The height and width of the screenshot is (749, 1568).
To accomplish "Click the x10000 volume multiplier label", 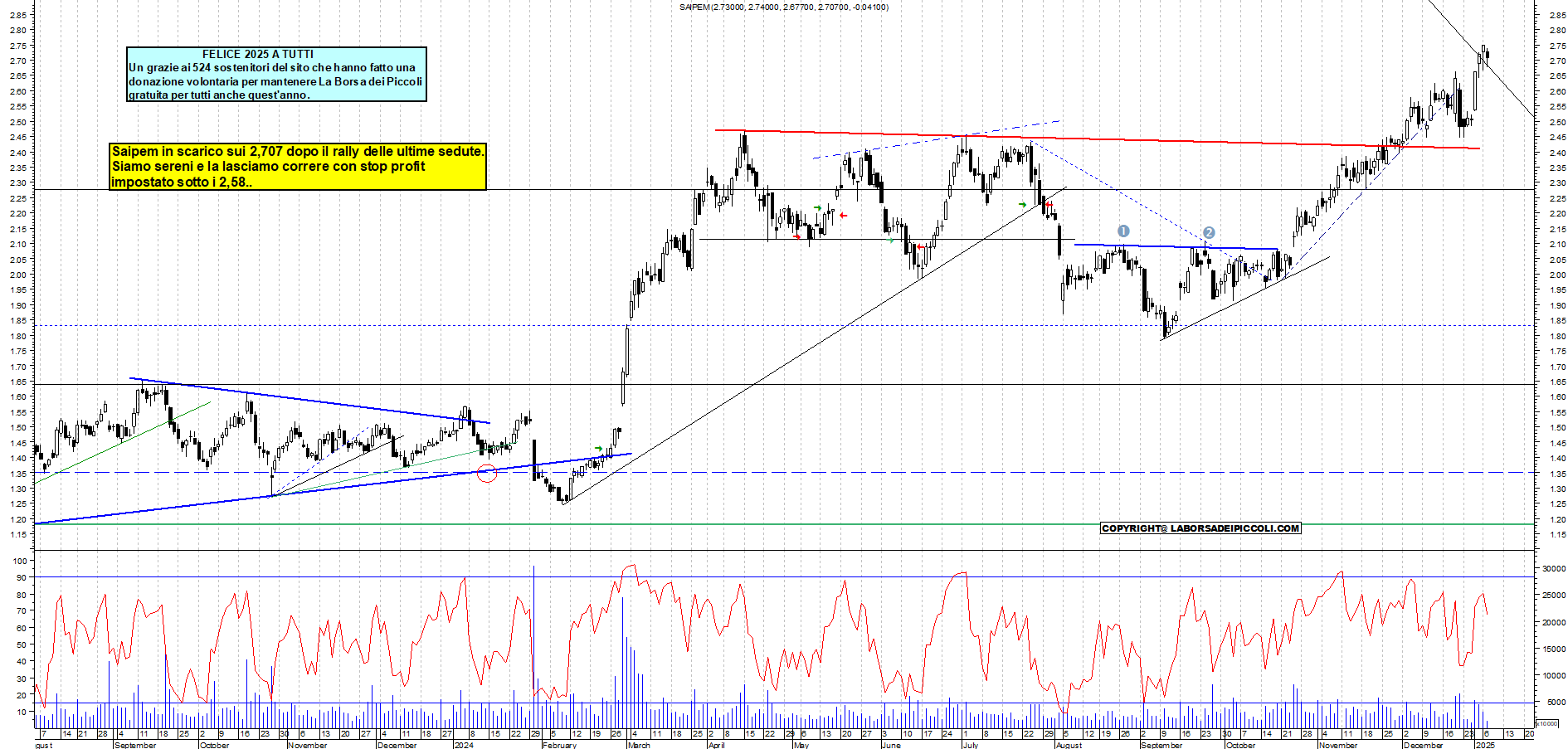I will (x=1547, y=723).
